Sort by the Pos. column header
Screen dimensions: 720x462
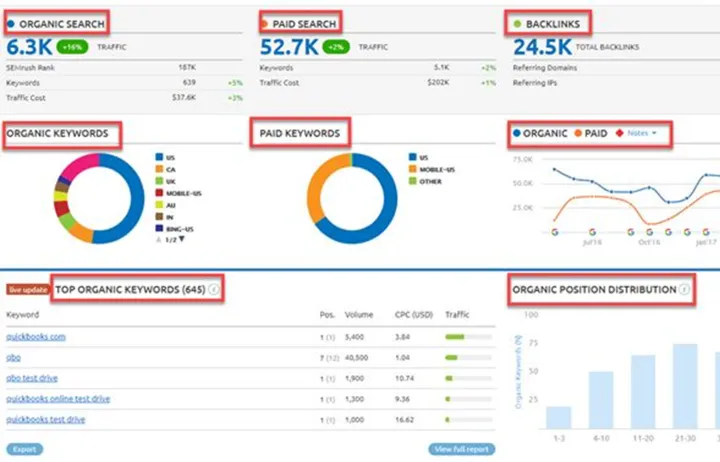(327, 315)
